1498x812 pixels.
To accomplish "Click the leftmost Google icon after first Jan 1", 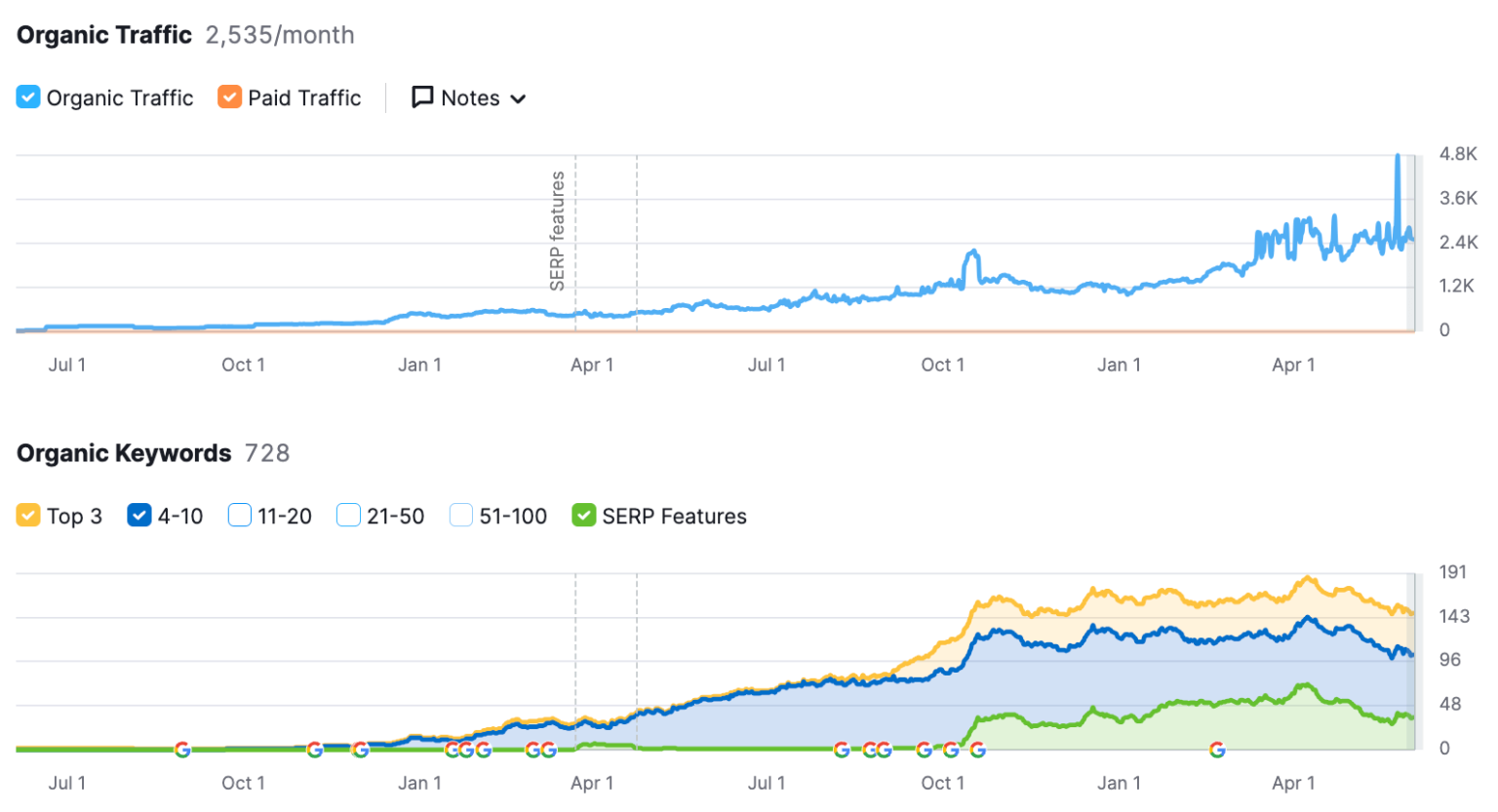I will (x=452, y=750).
